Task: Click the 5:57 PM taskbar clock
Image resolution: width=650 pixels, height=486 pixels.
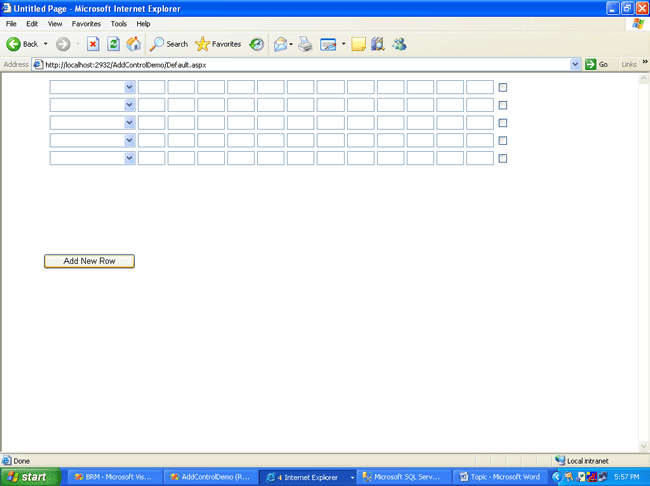Action: click(x=626, y=477)
